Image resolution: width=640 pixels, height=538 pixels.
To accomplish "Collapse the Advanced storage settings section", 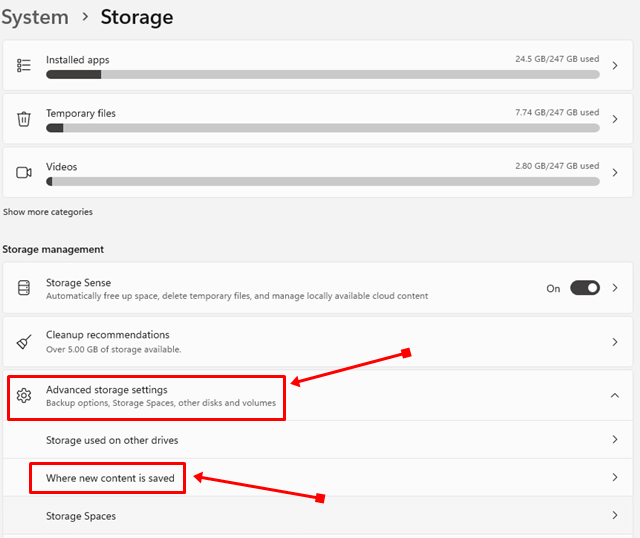I will point(614,395).
